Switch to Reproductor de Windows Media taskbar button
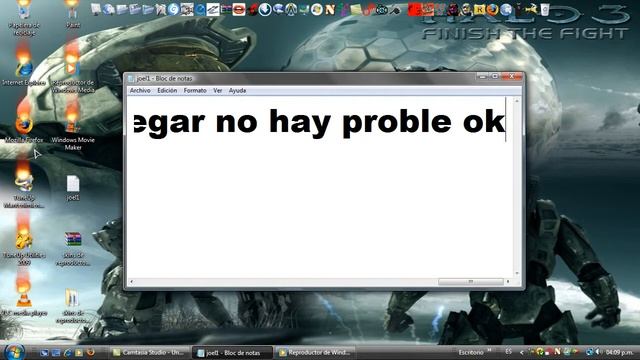This screenshot has height=360, width=640. tap(315, 352)
